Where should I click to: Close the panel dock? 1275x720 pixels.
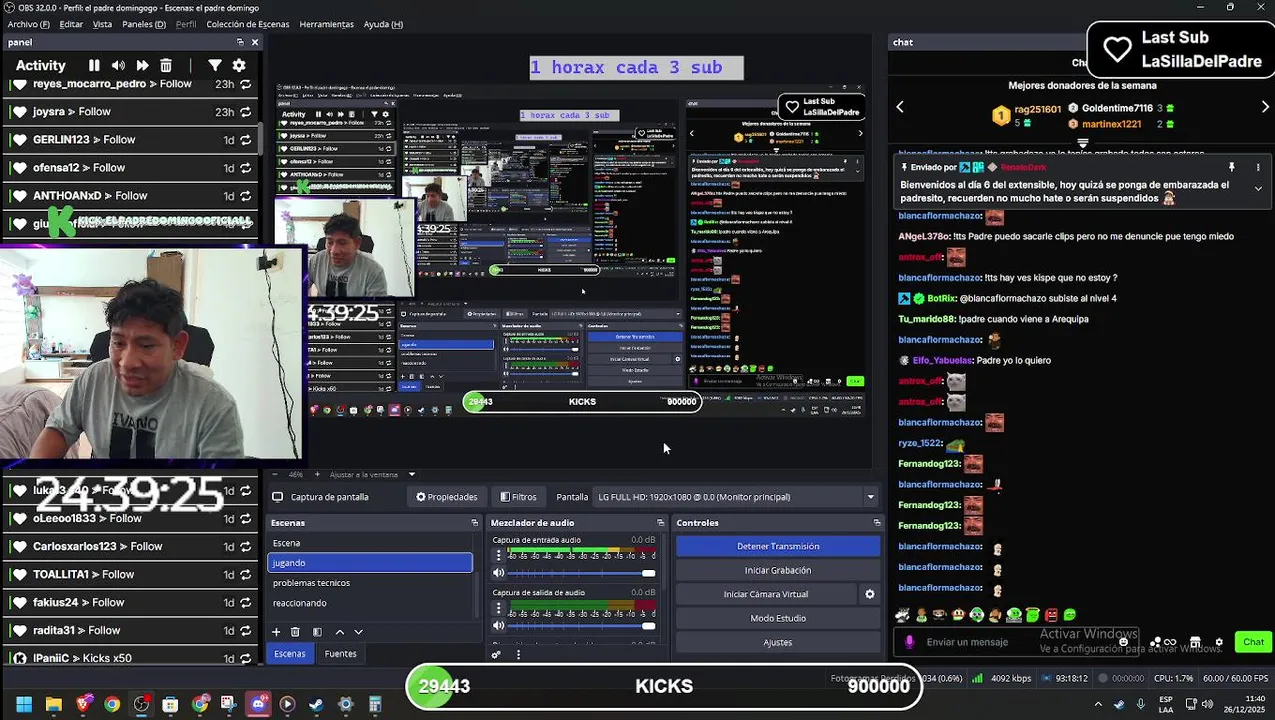click(255, 42)
